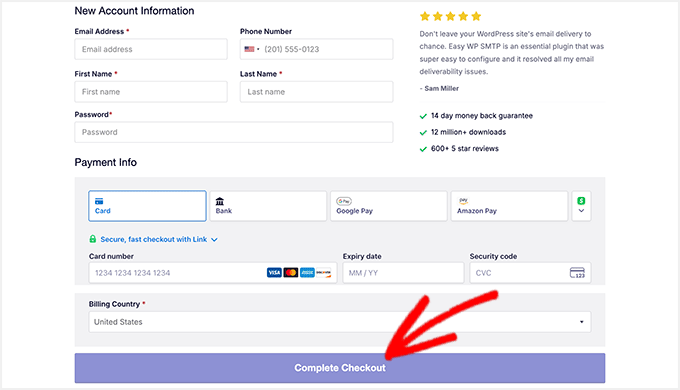
Task: Click the "New Account Information" heading
Action: (x=134, y=11)
